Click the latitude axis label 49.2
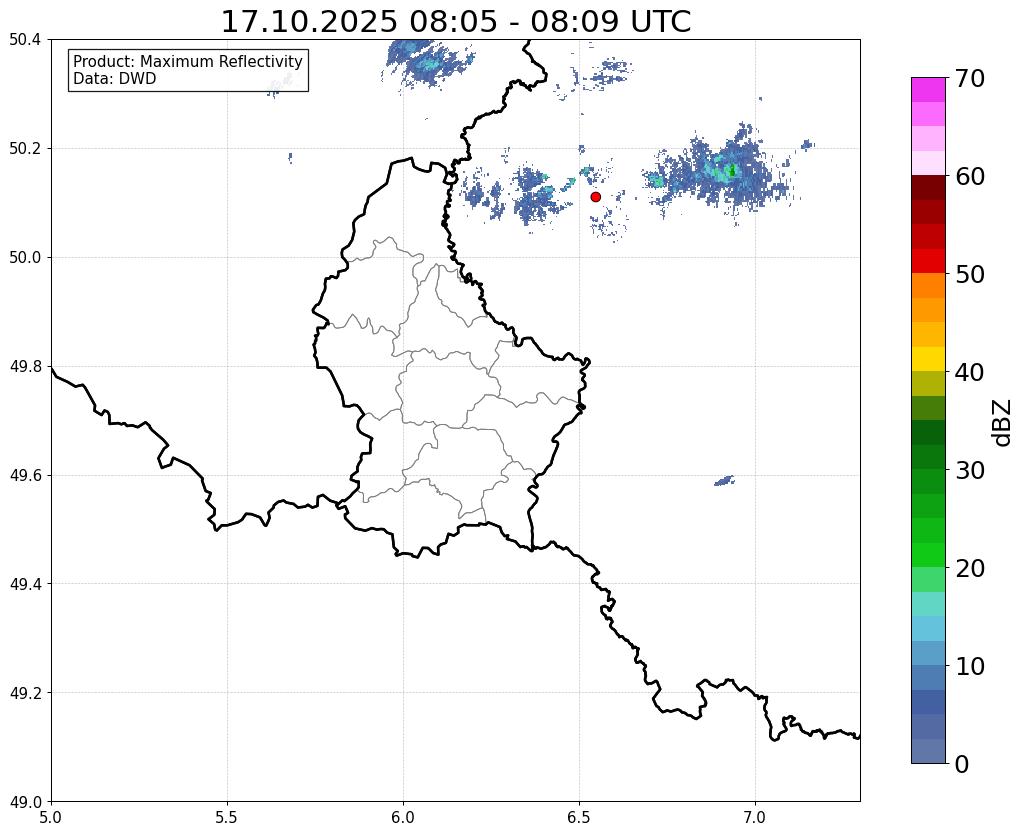Viewport: 1023px width, 834px height. (25, 693)
